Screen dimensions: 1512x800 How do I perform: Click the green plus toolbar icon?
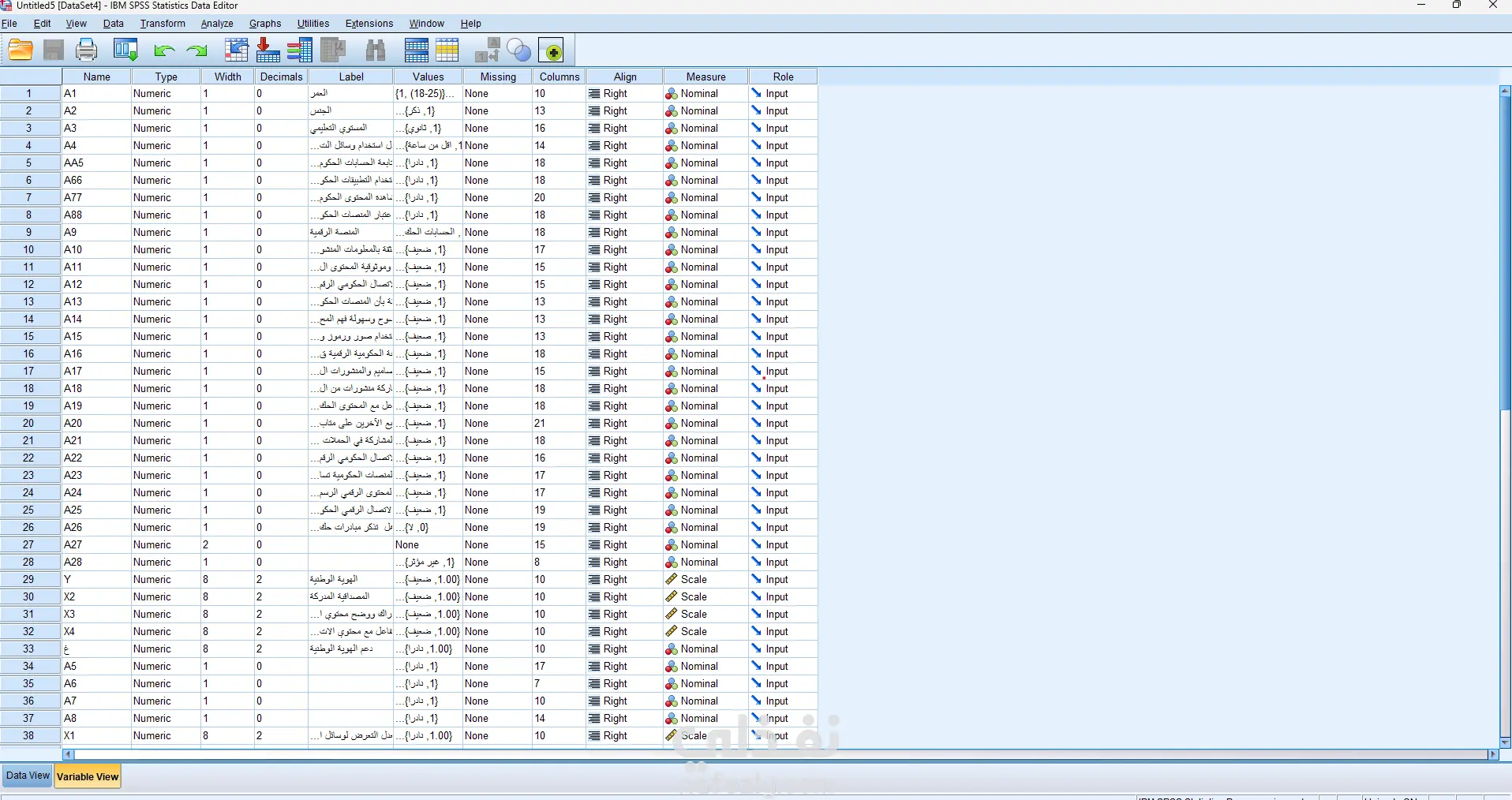553,51
